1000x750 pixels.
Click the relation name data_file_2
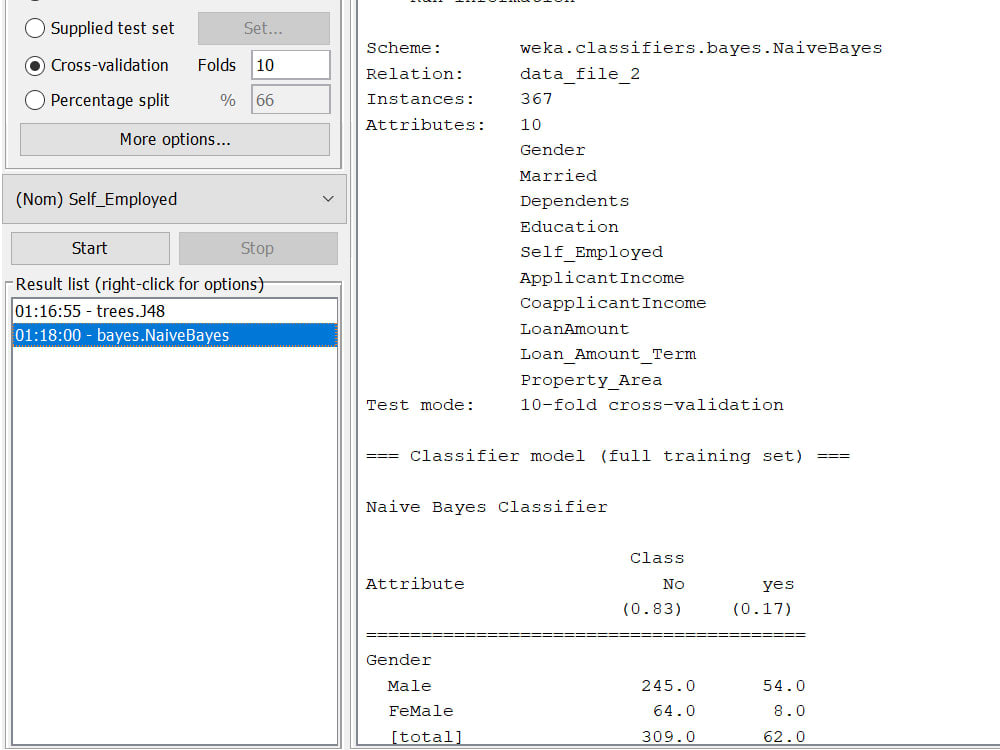click(580, 74)
